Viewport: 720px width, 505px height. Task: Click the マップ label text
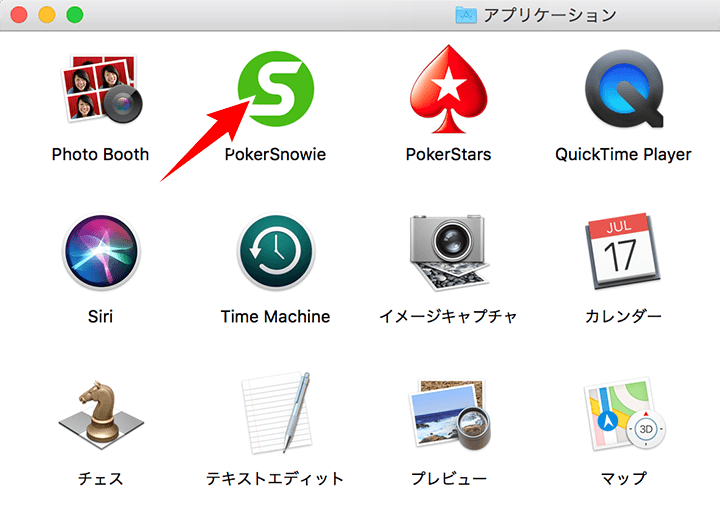[624, 479]
